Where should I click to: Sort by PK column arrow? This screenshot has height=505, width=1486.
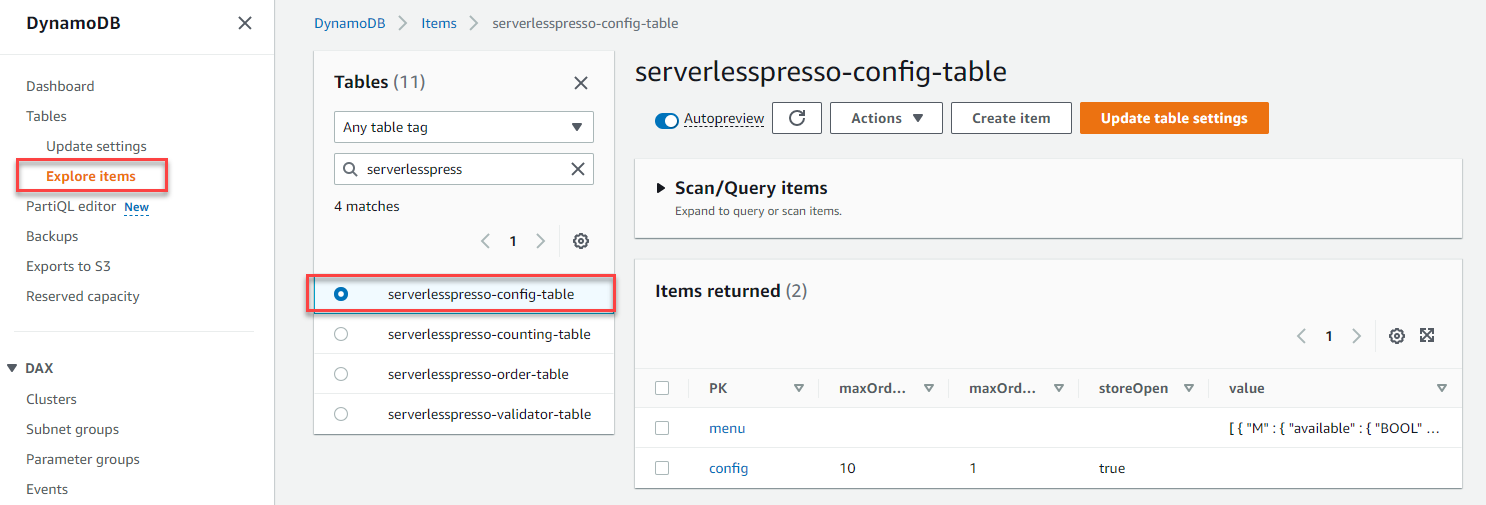799,388
